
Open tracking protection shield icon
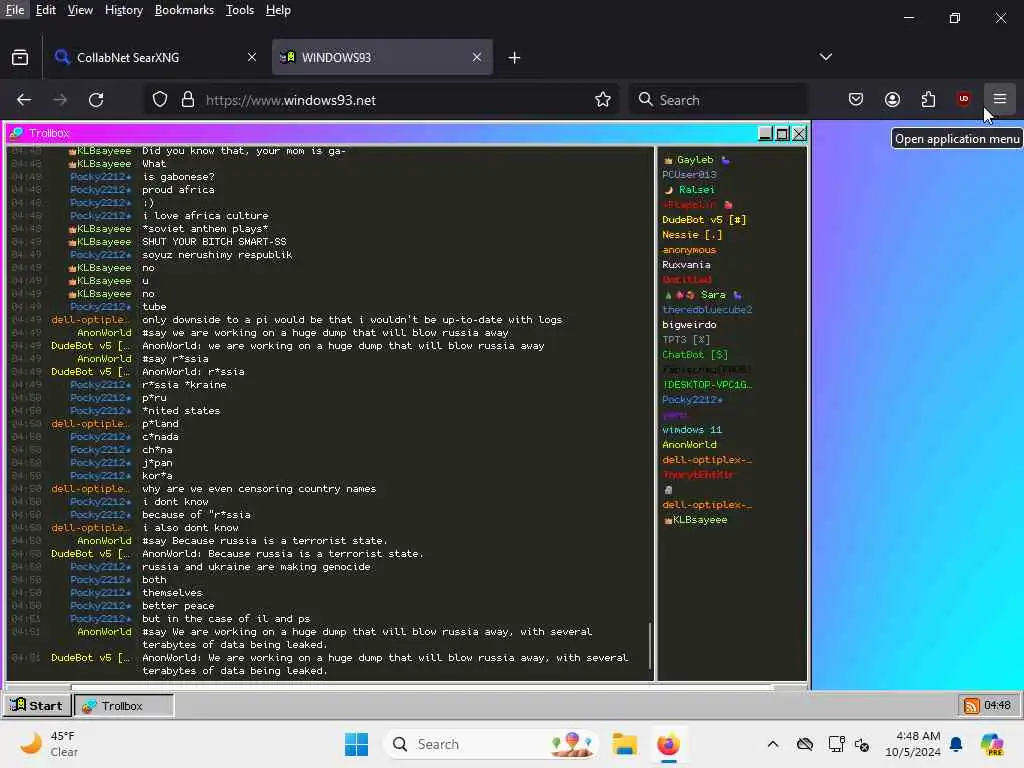pos(160,99)
